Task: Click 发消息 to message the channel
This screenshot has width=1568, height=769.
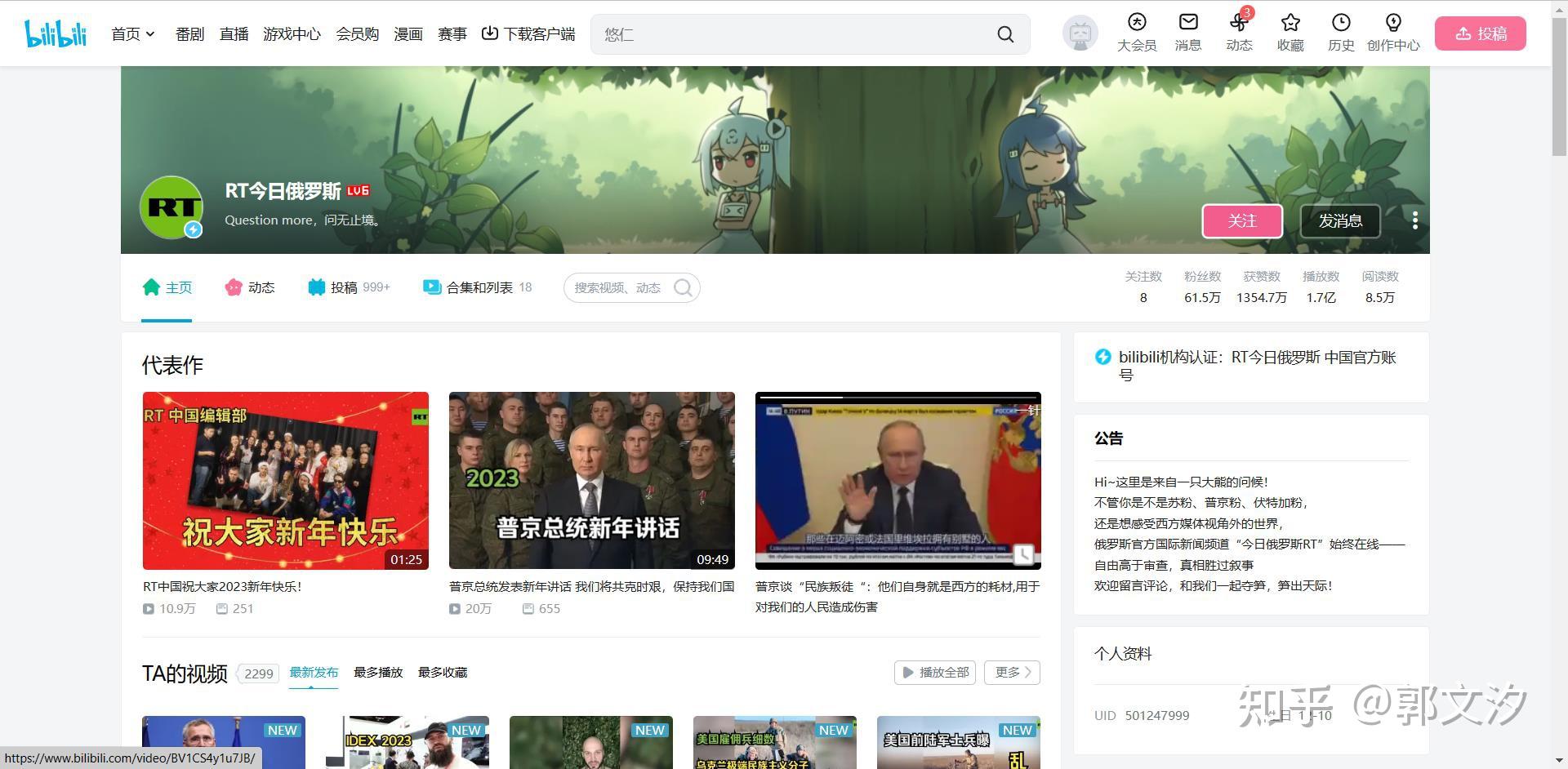Action: pyautogui.click(x=1340, y=221)
